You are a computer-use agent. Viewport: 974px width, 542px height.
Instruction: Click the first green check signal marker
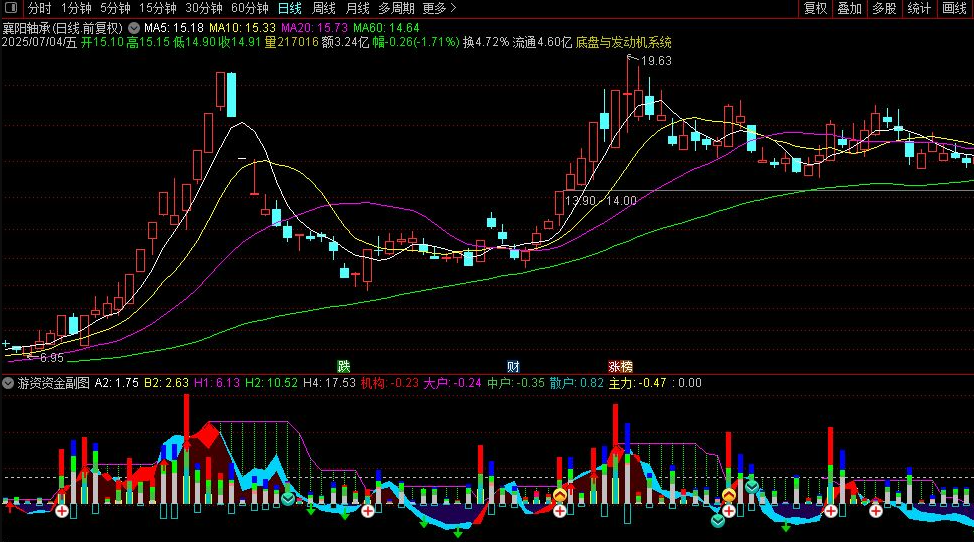pos(288,499)
